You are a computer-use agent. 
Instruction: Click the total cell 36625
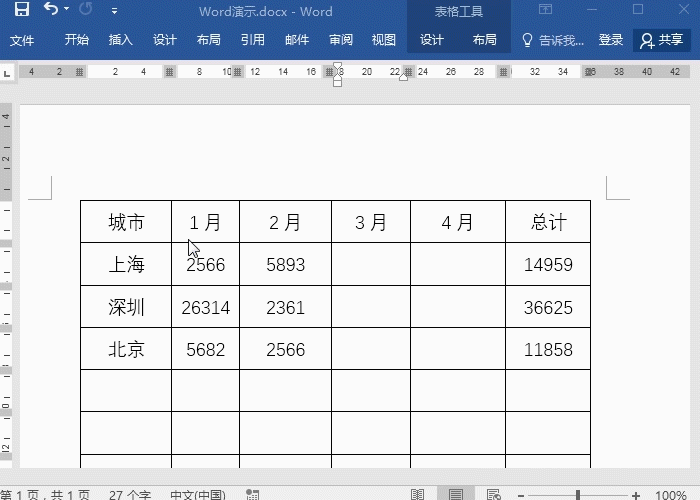548,307
